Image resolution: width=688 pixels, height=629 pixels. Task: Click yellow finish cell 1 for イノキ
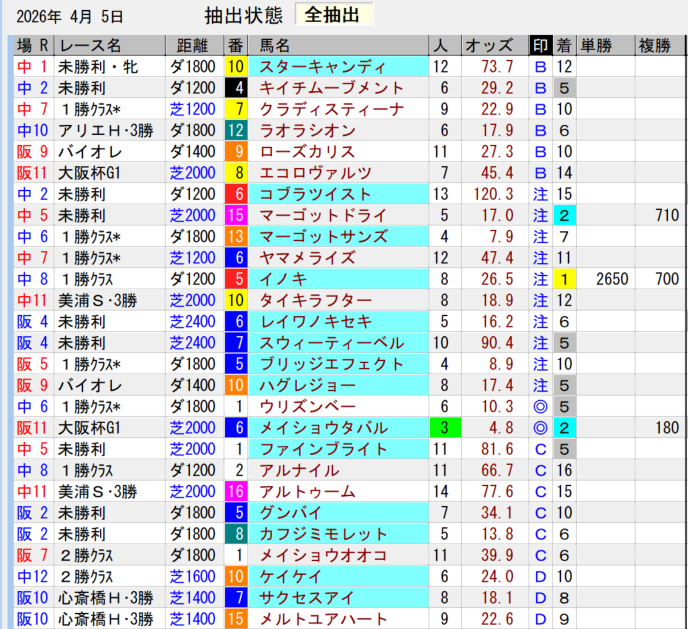pos(564,279)
